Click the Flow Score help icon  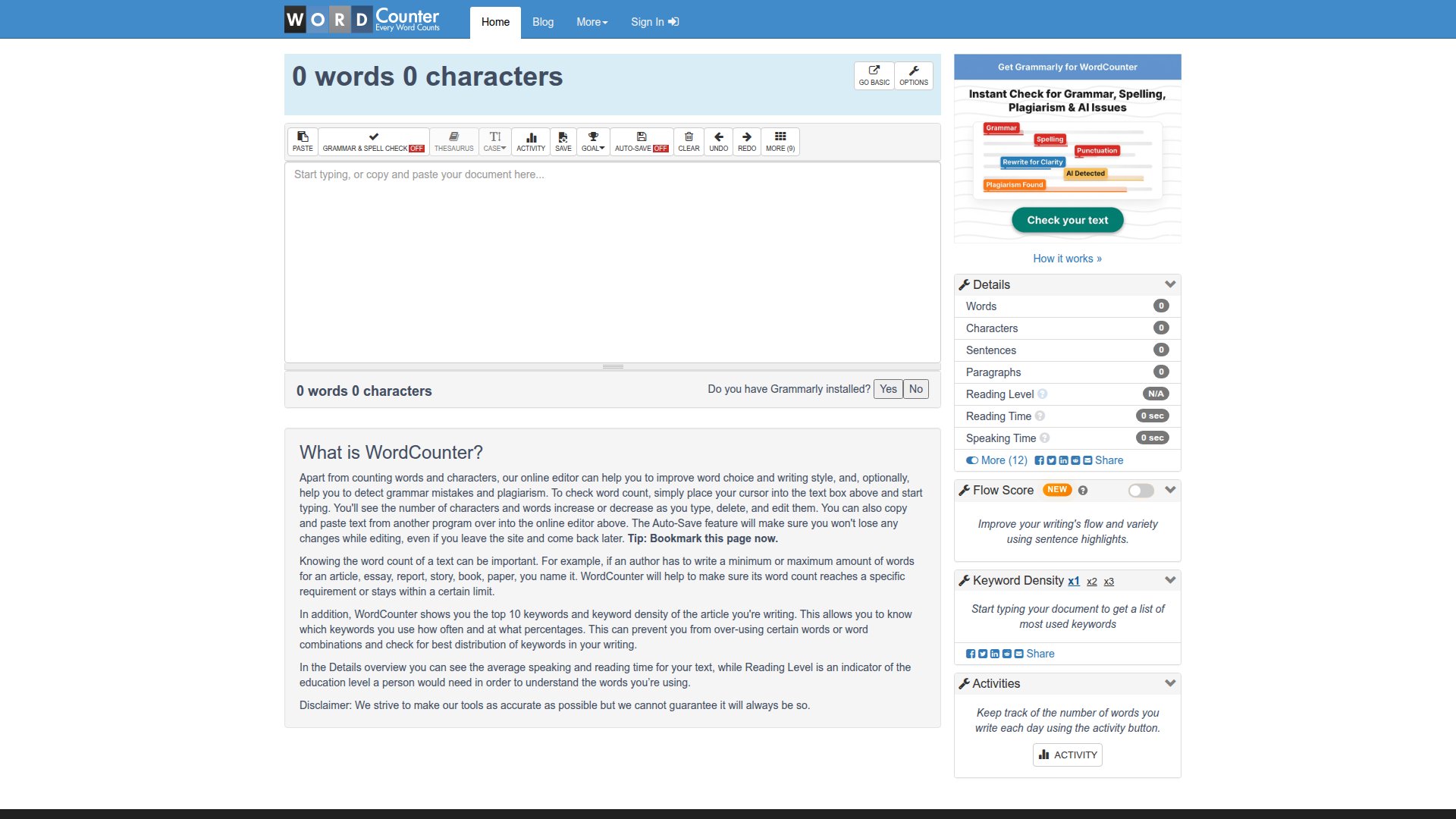(1083, 491)
